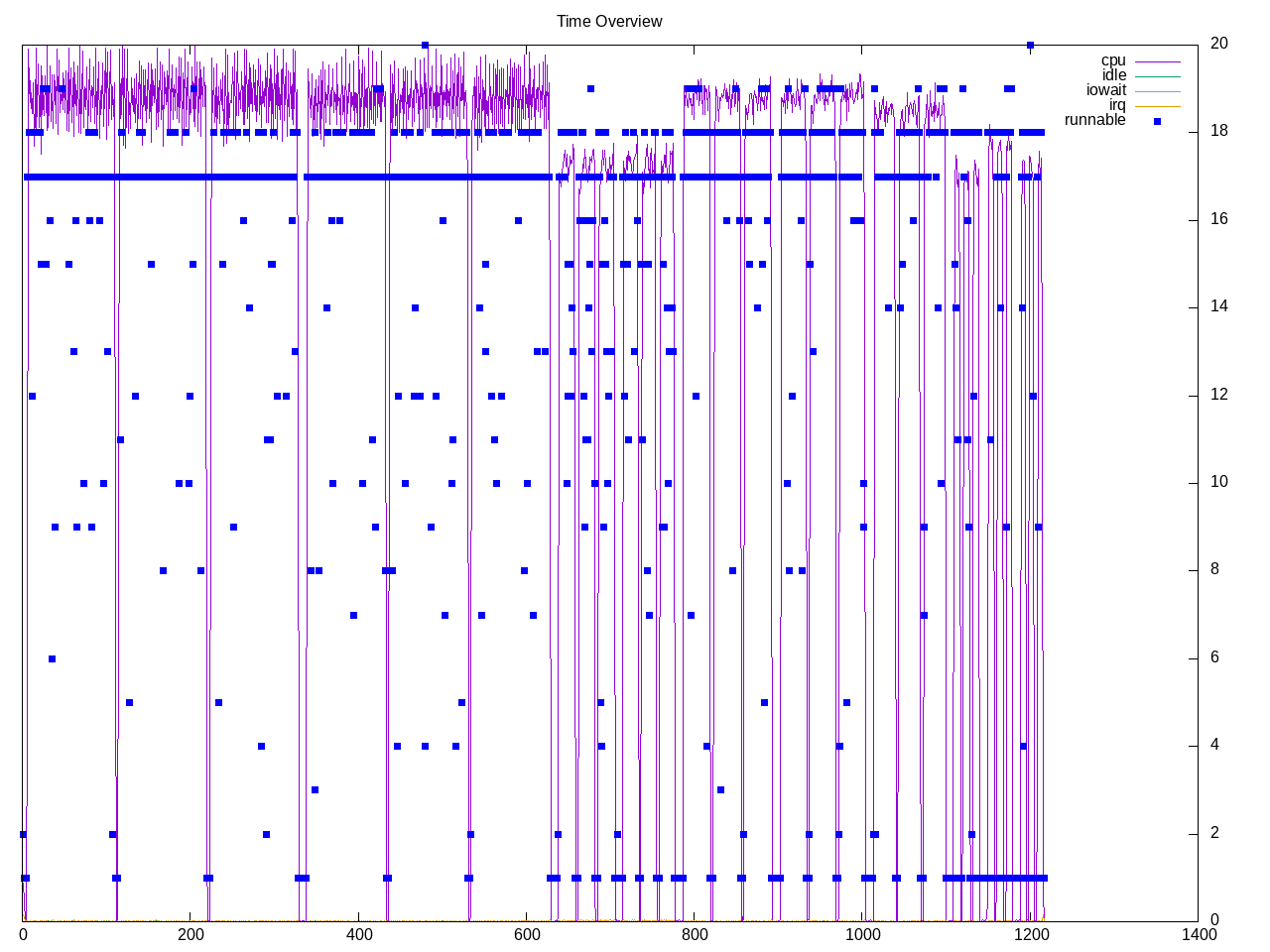The width and height of the screenshot is (1270, 952).
Task: Click the blue square runnable legend marker
Action: point(1157,121)
